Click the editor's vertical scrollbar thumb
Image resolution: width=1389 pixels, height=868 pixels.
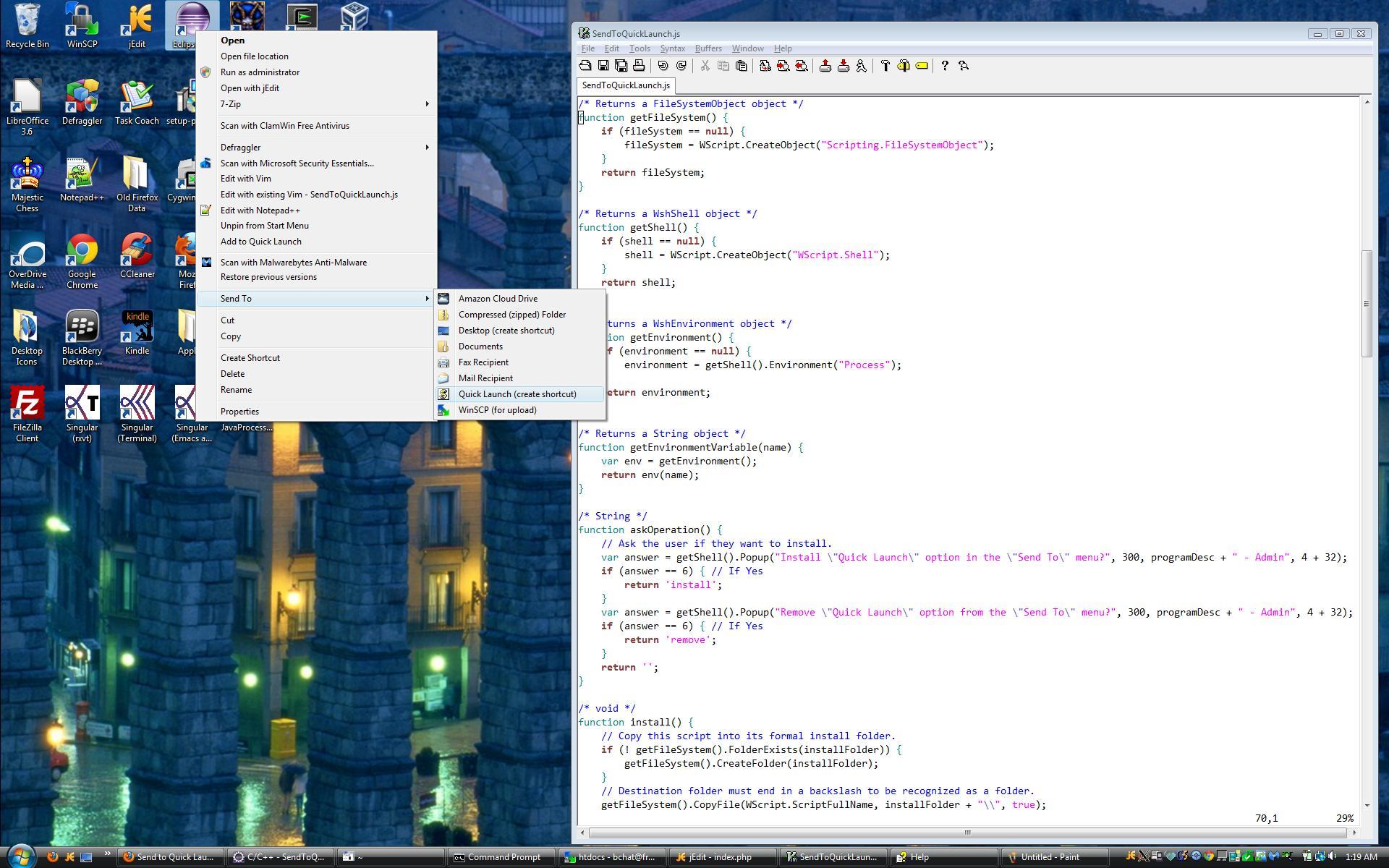[x=1367, y=304]
